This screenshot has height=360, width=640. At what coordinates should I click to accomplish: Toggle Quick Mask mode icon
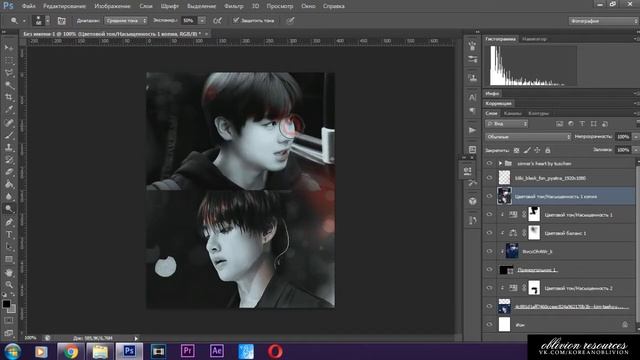click(9, 321)
